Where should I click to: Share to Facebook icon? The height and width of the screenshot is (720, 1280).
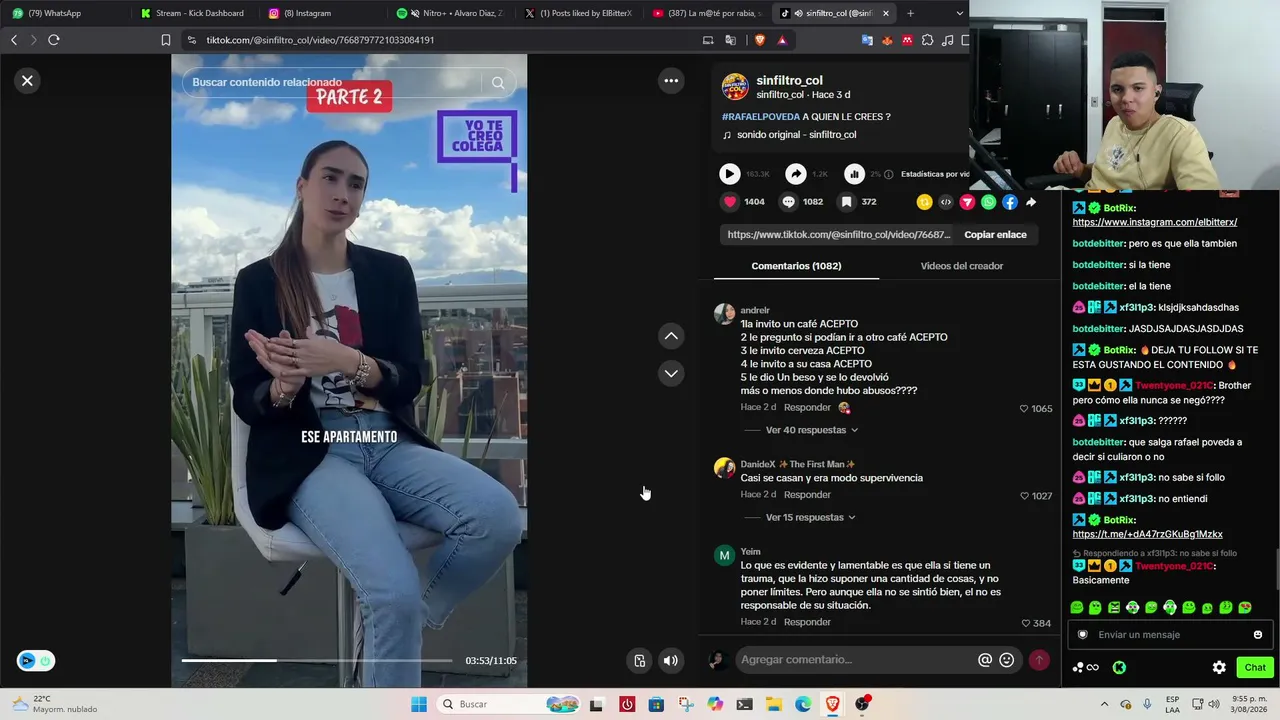tap(1010, 202)
